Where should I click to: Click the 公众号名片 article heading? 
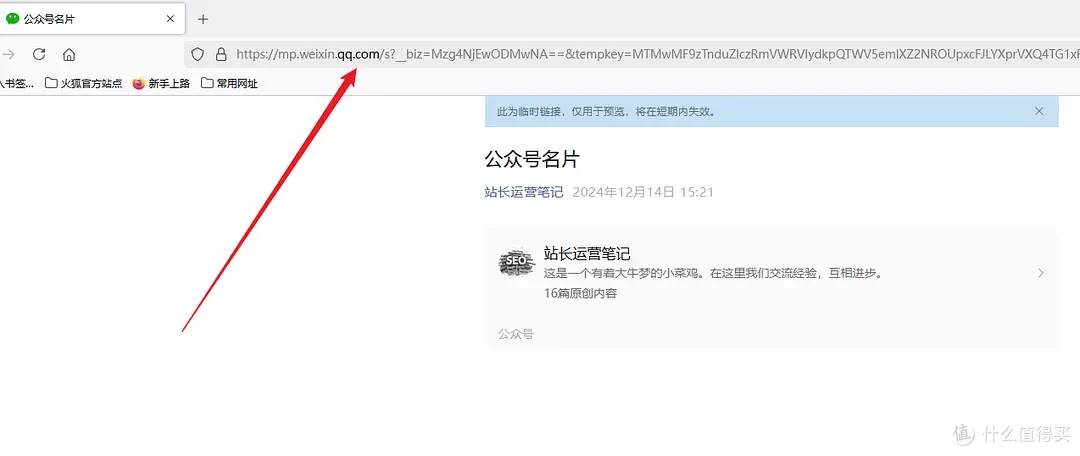point(532,160)
